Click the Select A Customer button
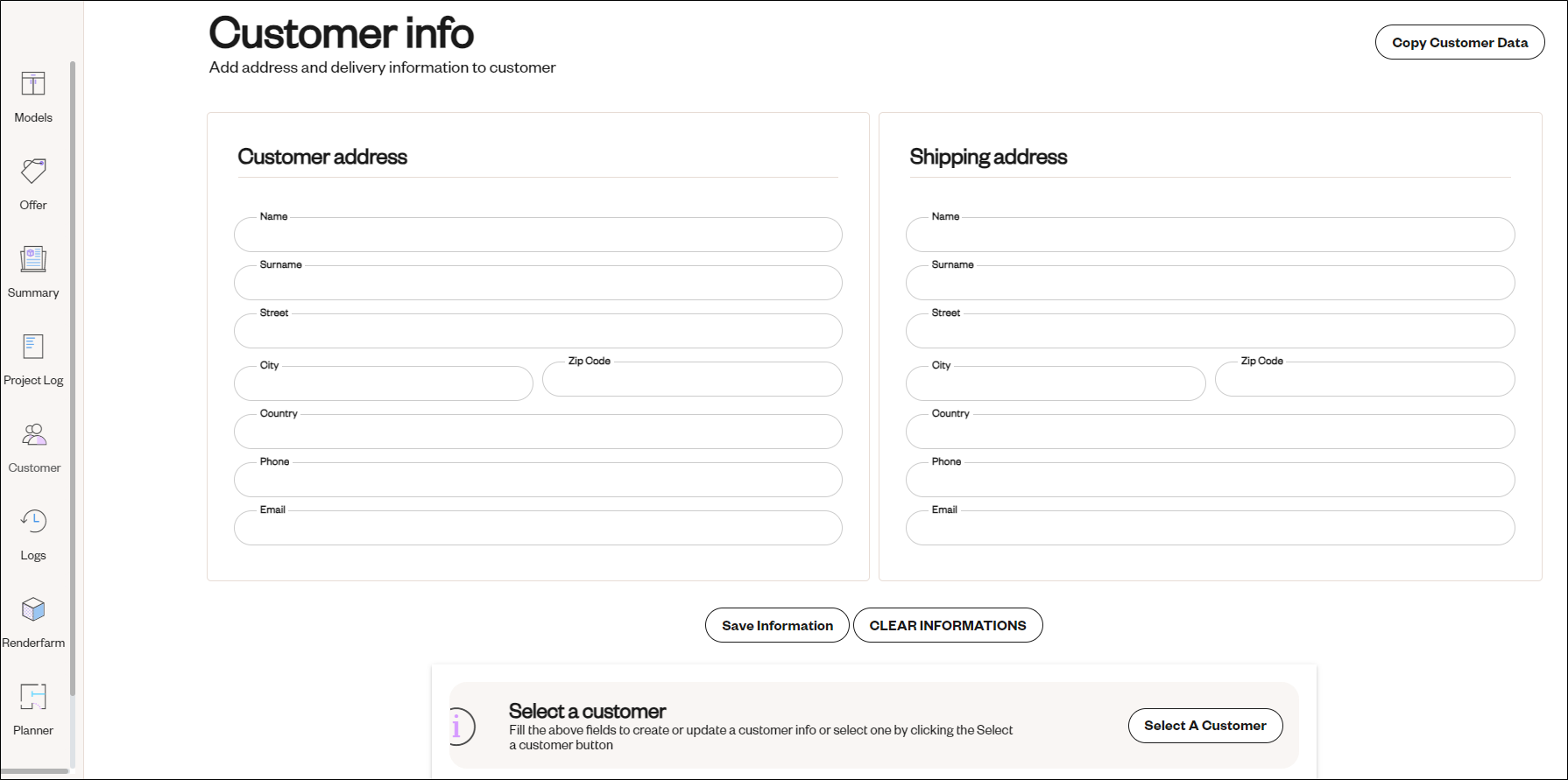This screenshot has width=1568, height=780. click(x=1204, y=726)
